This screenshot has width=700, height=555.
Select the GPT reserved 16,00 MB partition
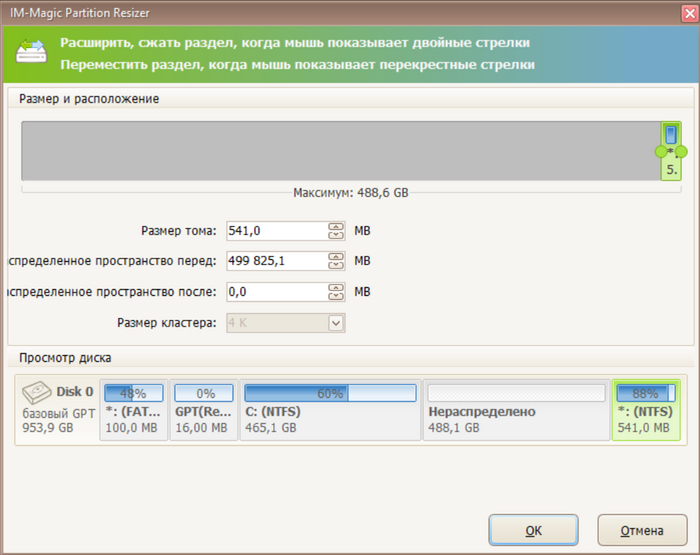[x=204, y=410]
